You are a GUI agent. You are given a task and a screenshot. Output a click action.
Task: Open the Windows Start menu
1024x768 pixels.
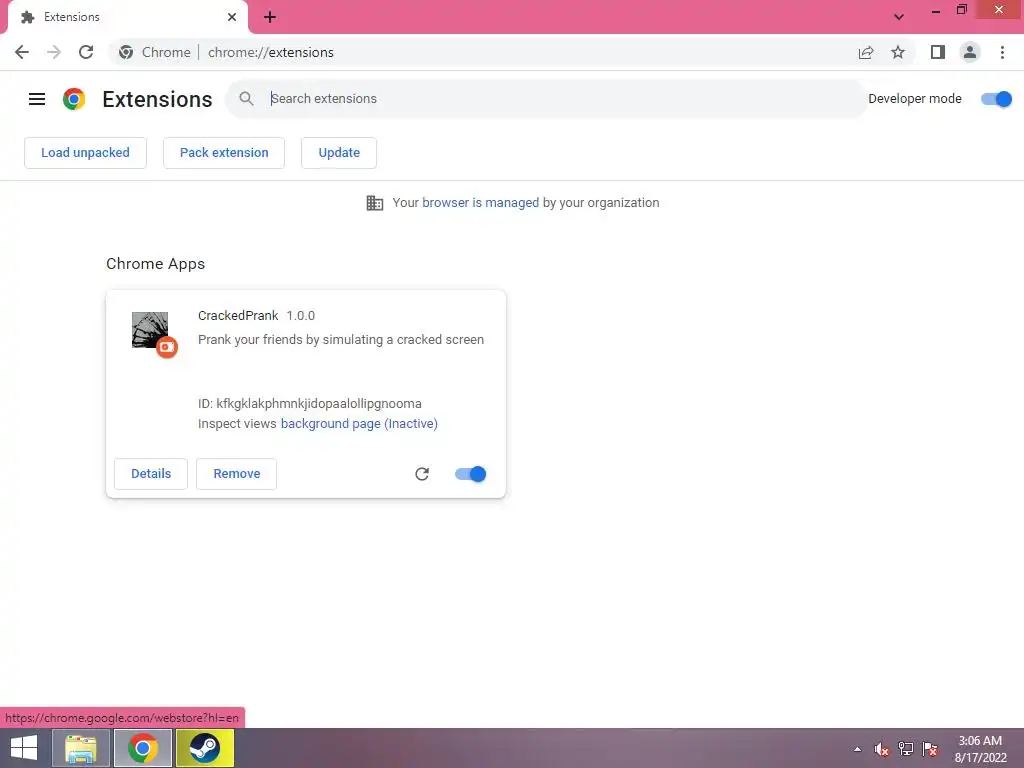[24, 748]
